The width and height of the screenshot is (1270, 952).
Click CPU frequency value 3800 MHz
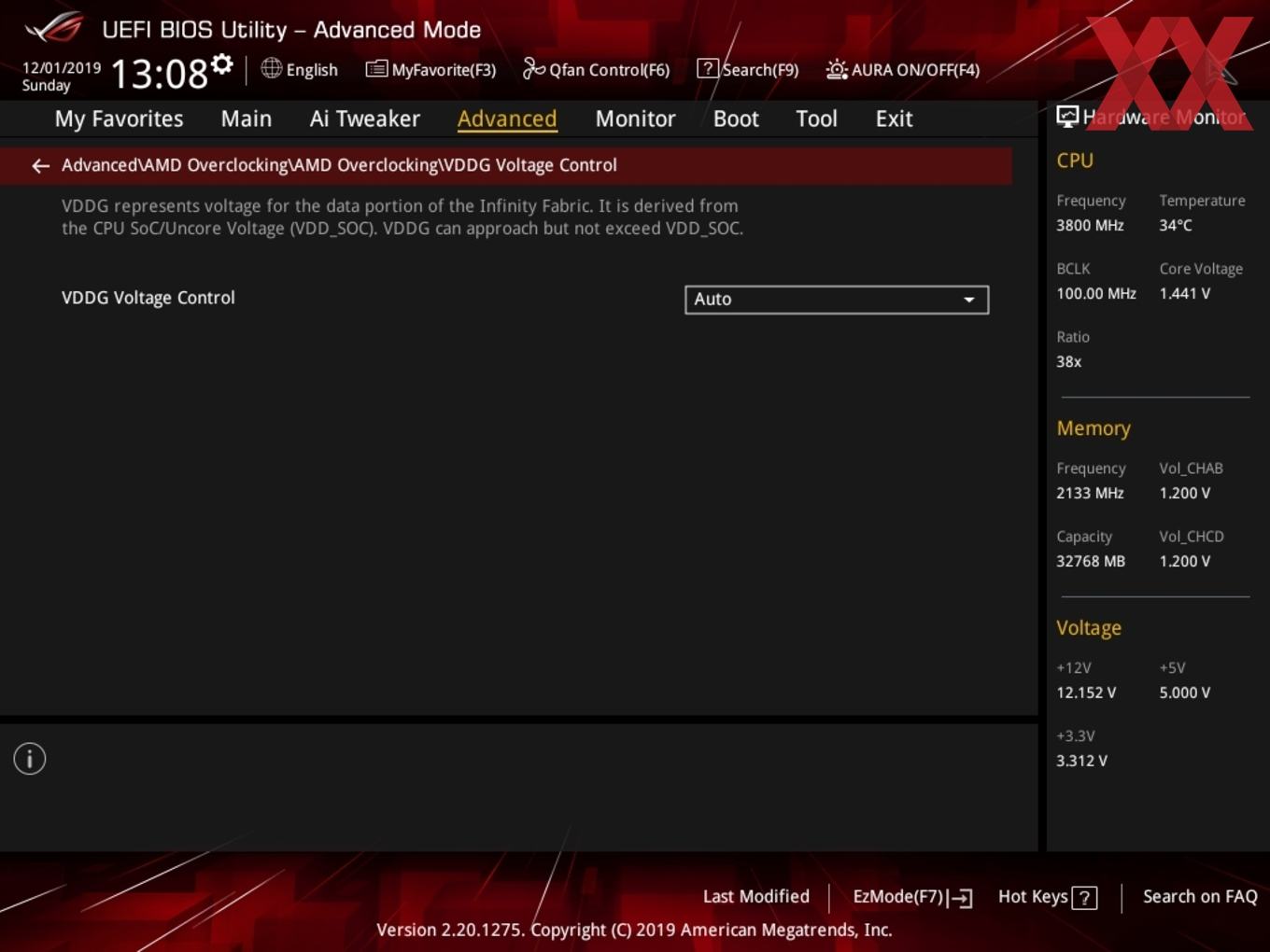1090,225
